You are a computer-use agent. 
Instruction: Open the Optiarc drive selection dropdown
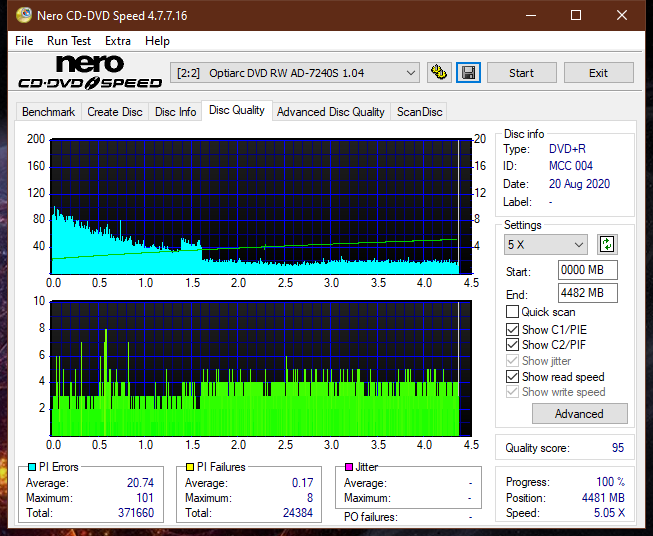coord(295,73)
